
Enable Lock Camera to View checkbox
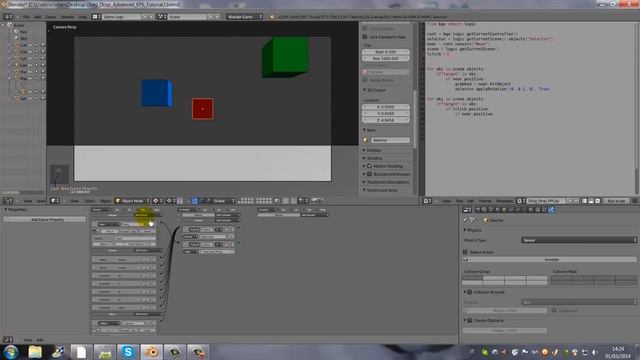click(x=365, y=37)
